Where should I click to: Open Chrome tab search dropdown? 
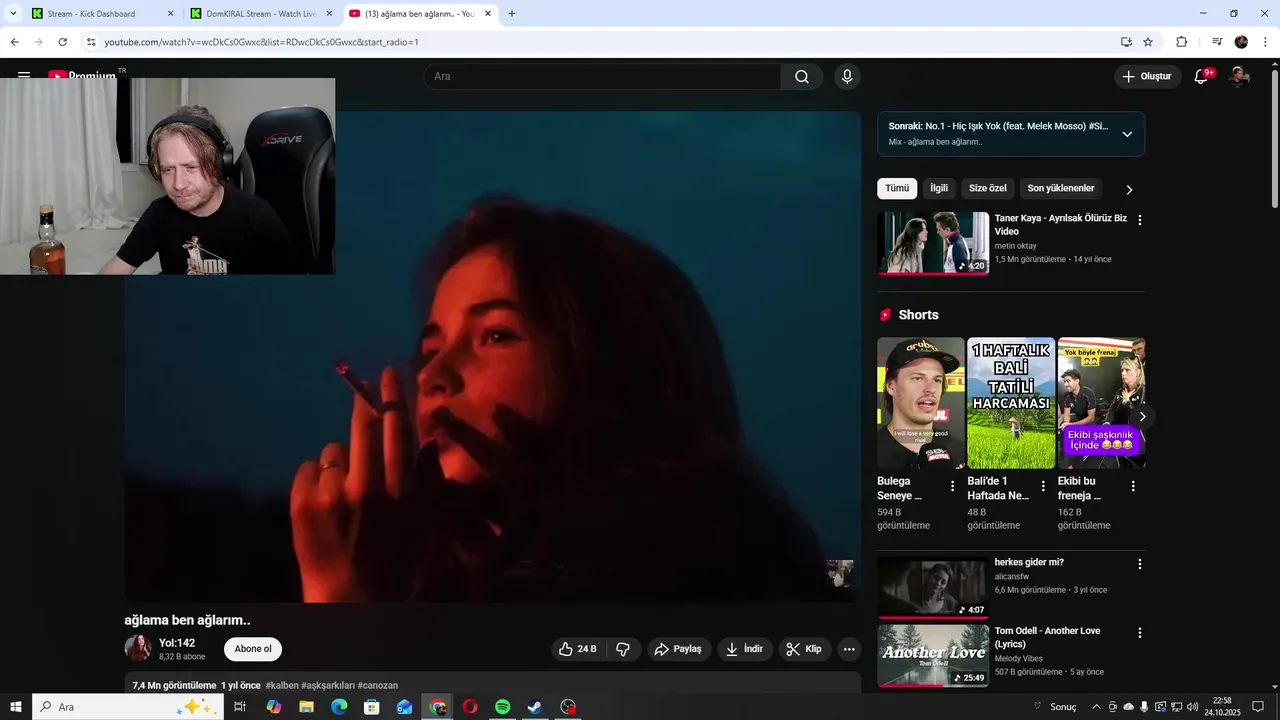pos(12,14)
